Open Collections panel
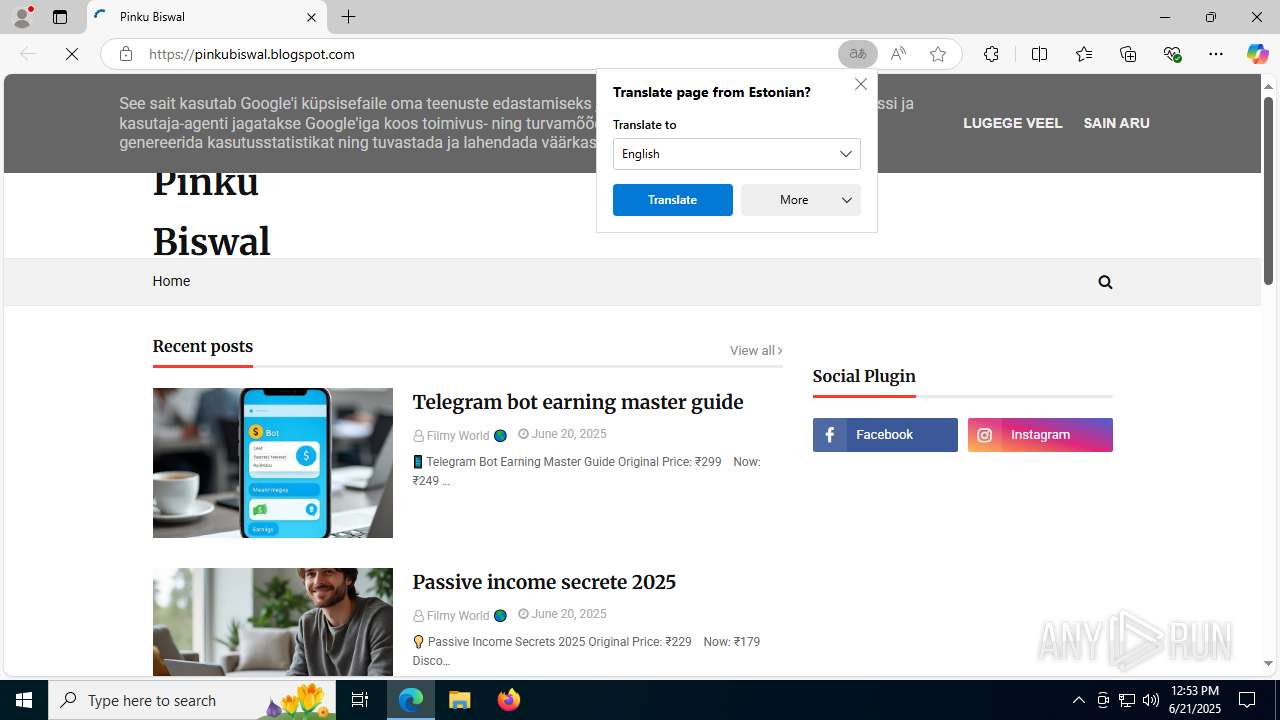Image resolution: width=1280 pixels, height=720 pixels. pos(1128,54)
